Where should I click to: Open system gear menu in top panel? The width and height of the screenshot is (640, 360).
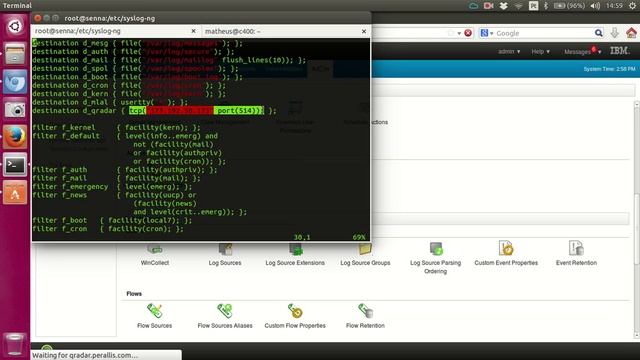[632, 6]
